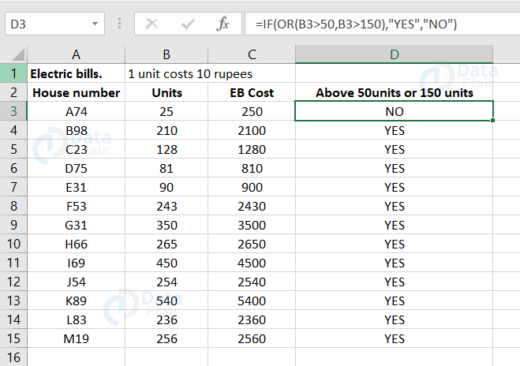This screenshot has height=366, width=520.
Task: Select house number cell B98
Action: point(76,130)
